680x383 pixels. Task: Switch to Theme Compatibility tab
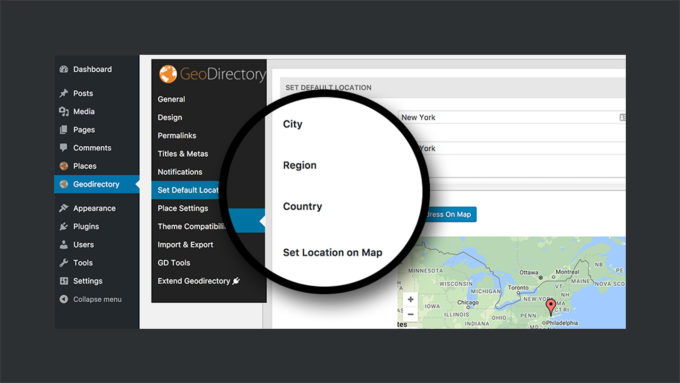[x=191, y=226]
